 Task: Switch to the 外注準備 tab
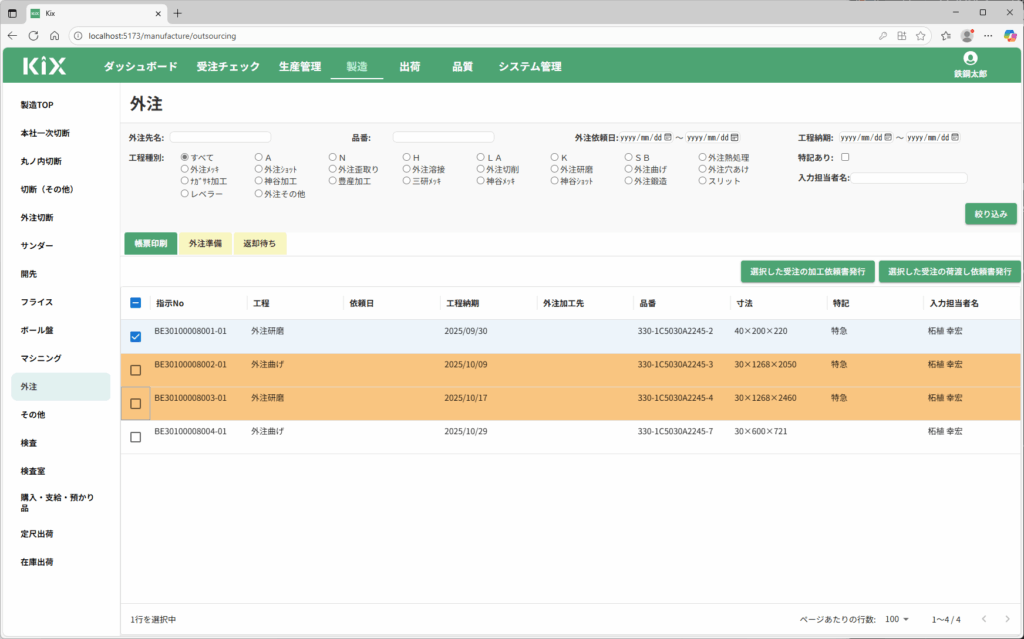click(205, 243)
